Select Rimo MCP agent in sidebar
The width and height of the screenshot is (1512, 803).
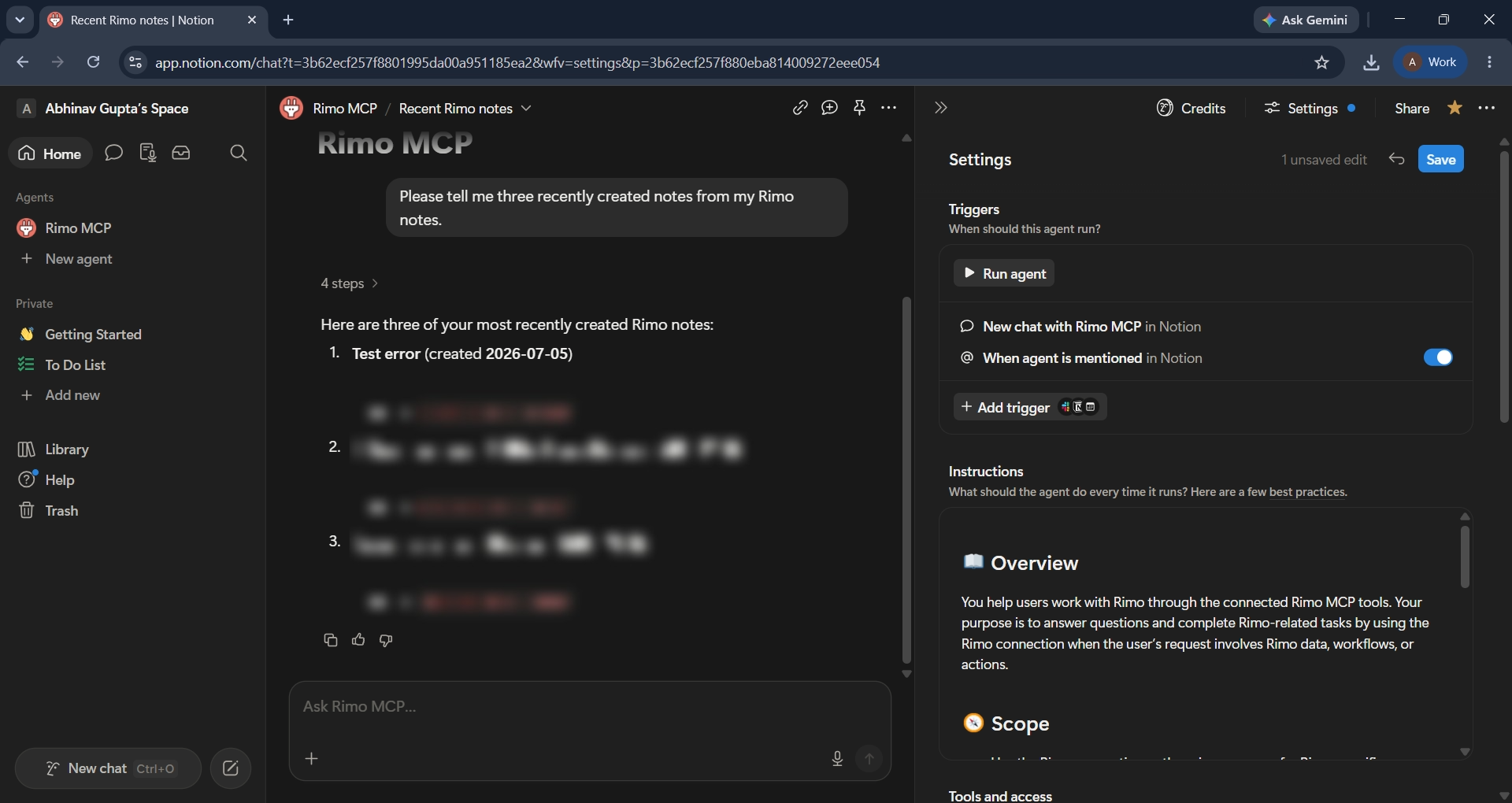click(132, 228)
